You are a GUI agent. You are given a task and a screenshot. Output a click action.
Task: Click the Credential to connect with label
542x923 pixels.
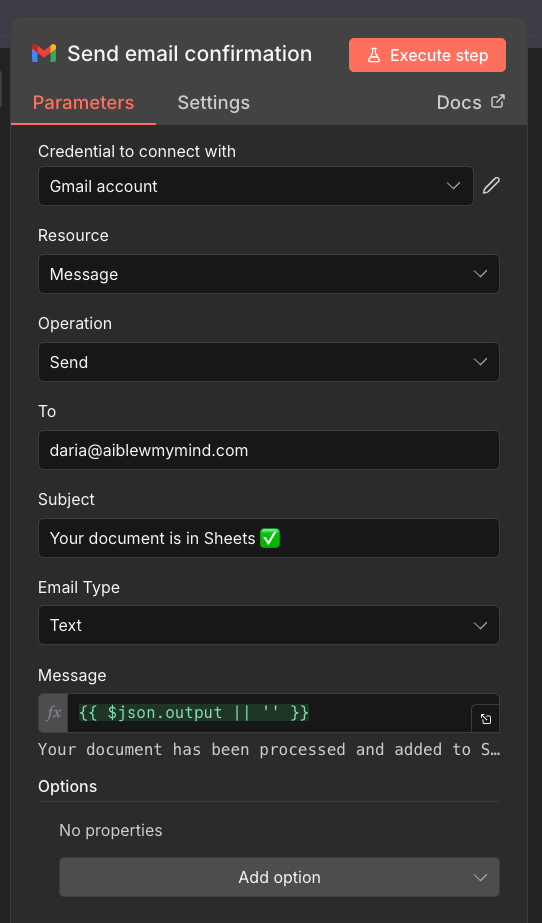[x=137, y=151]
